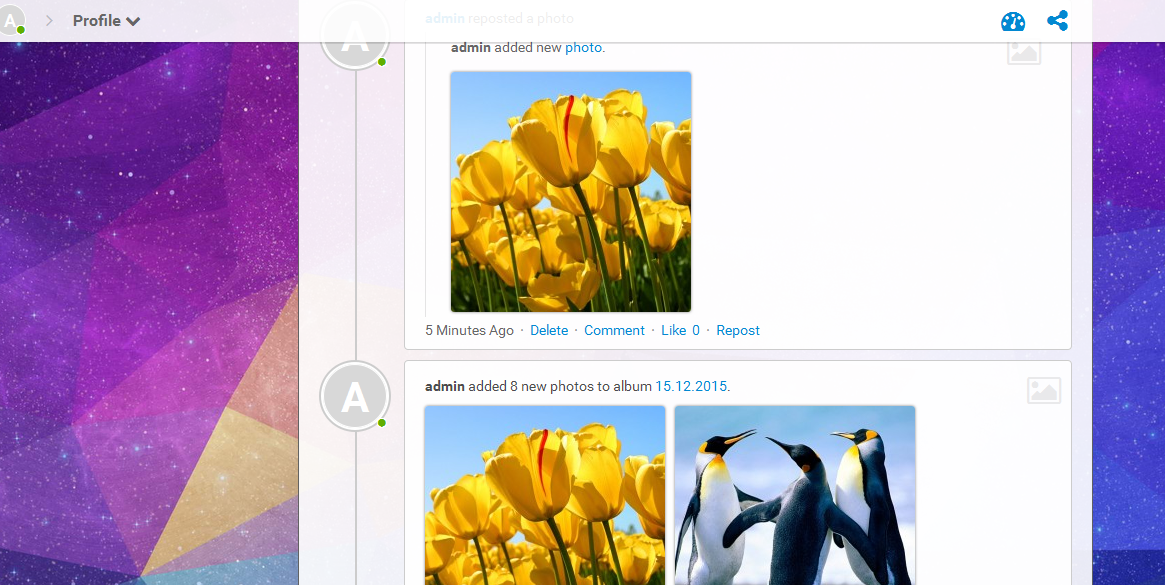
Task: Click the like count 0 next to Like
Action: click(696, 330)
